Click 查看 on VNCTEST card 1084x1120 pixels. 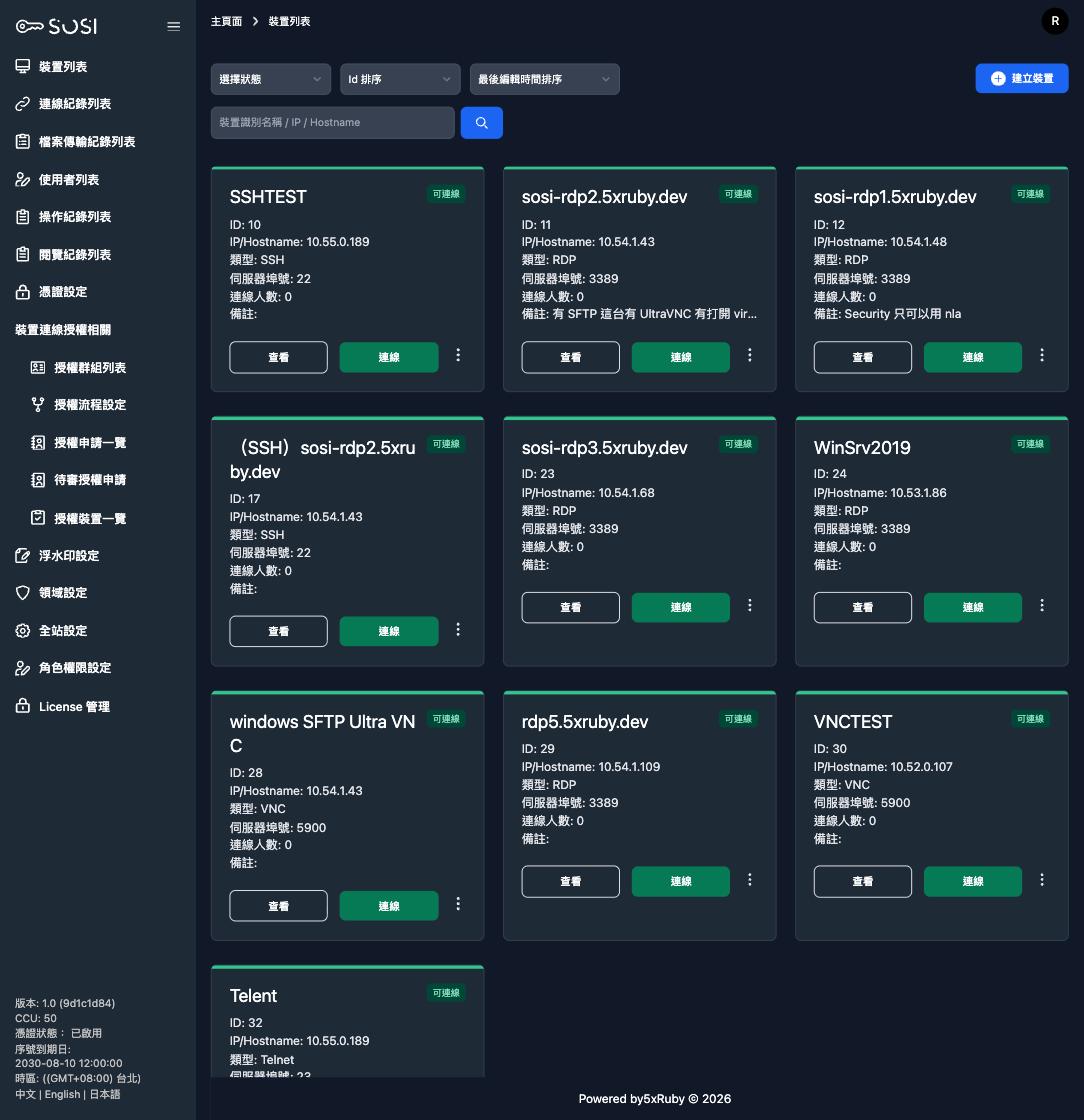click(x=863, y=881)
